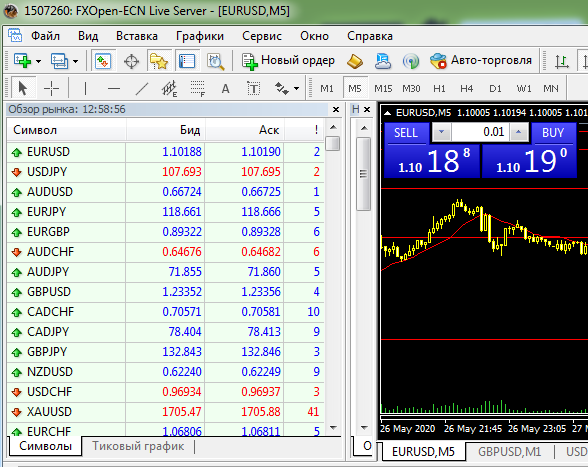
Task: Open the GBPUSD,M1 chart tab
Action: [x=509, y=452]
